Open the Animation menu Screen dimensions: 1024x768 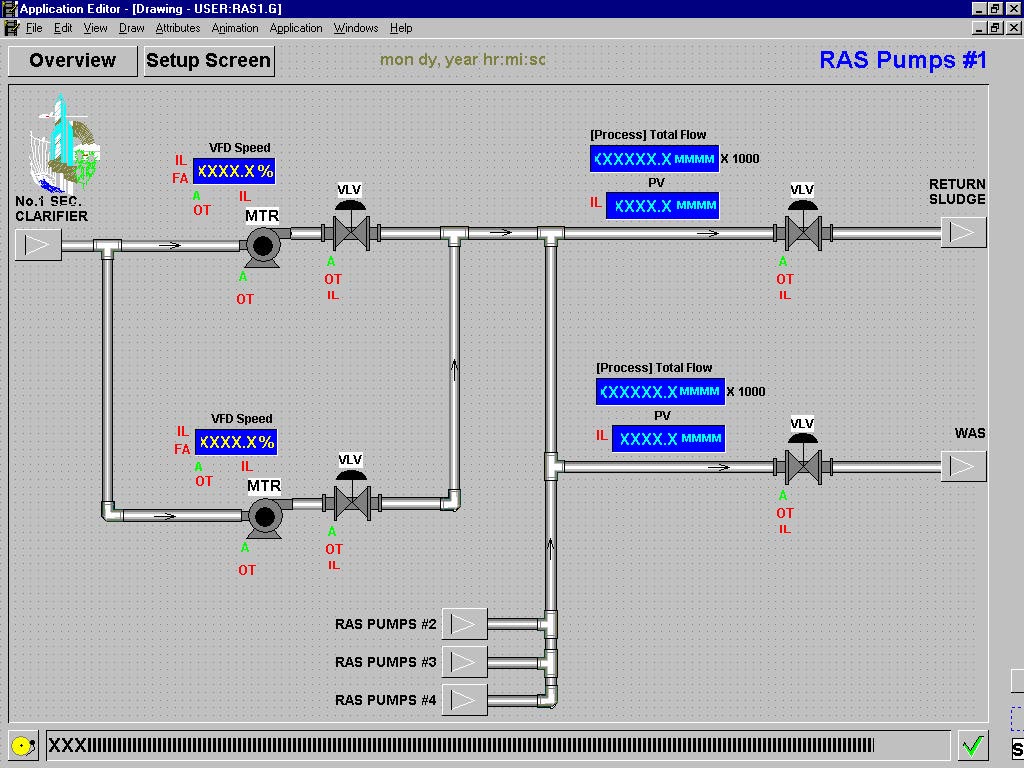click(x=234, y=28)
